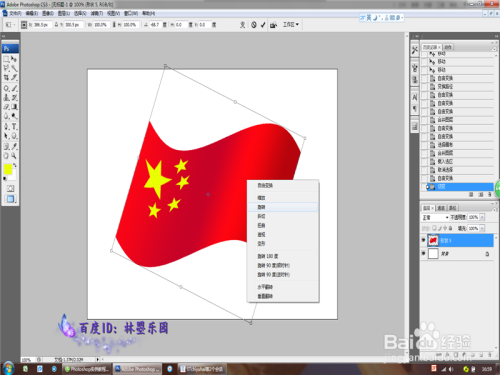This screenshot has height=375, width=500.
Task: Swap foreground and background colors
Action: coord(15,165)
